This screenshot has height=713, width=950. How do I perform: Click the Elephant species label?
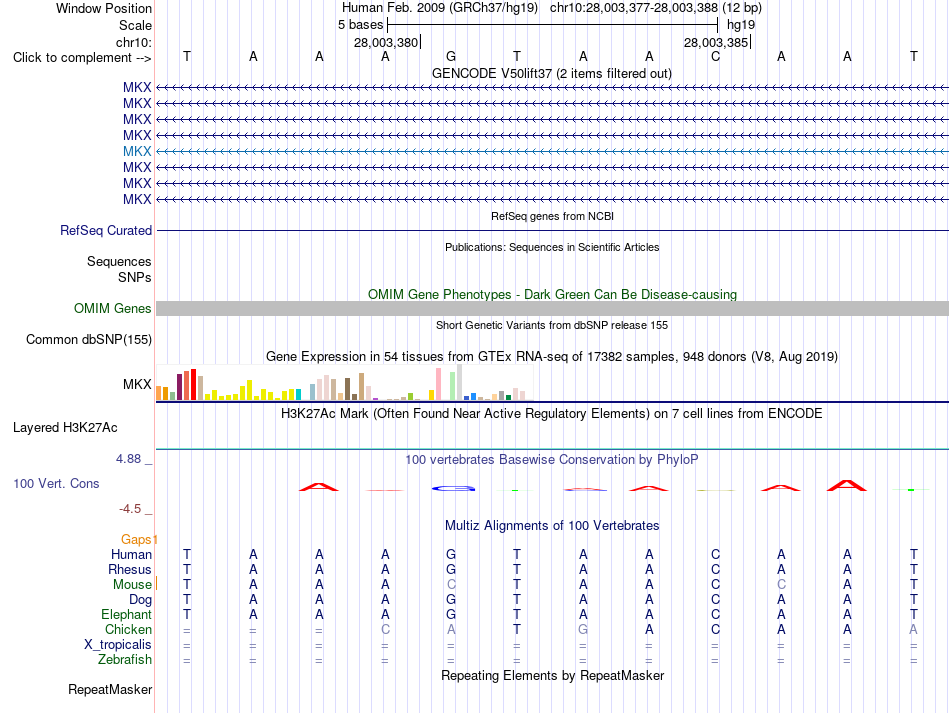click(126, 614)
